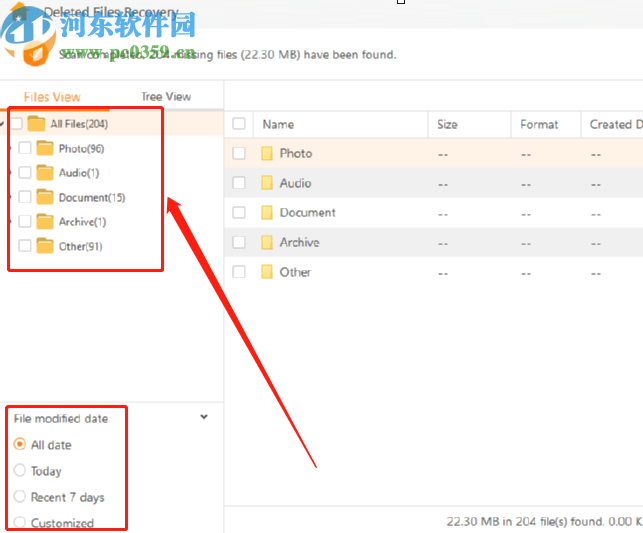Viewport: 643px width, 533px height.
Task: Select the All Files(204) tree label
Action: coord(79,124)
